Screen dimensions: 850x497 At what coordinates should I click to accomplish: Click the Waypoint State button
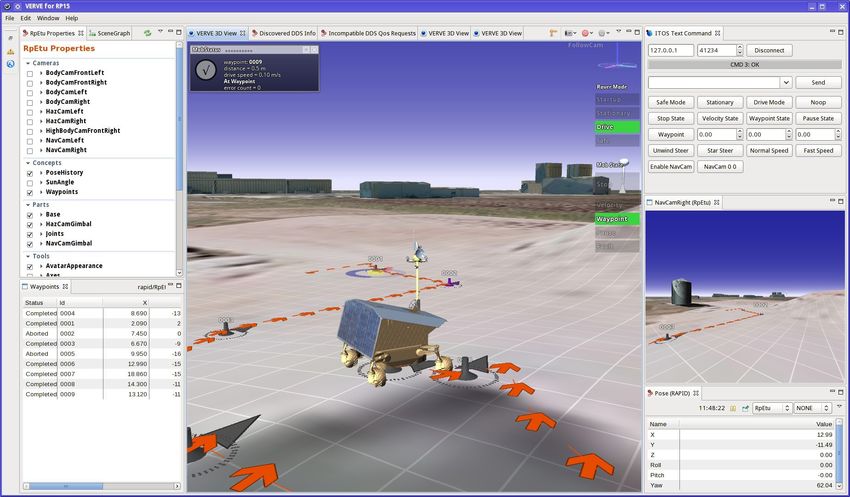point(769,119)
